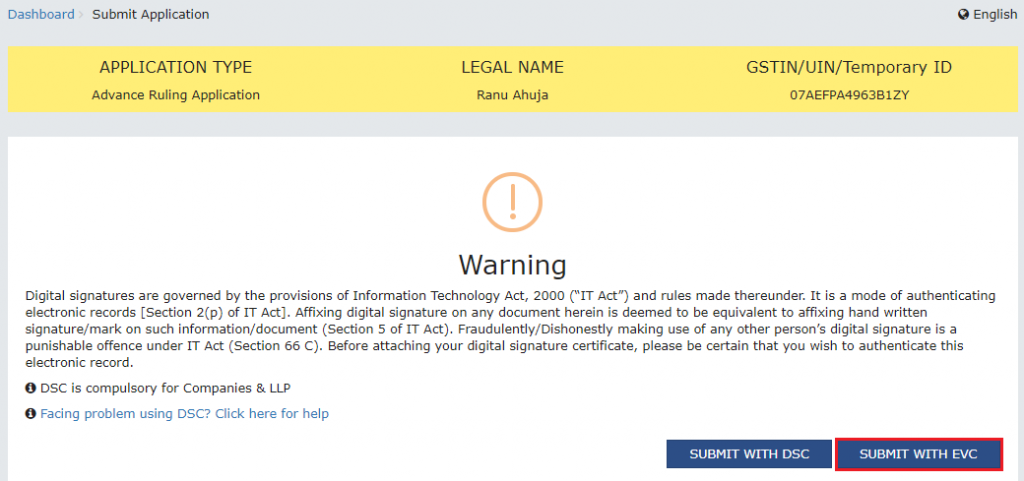1024x481 pixels.
Task: Submit the application with DSC
Action: click(x=749, y=454)
